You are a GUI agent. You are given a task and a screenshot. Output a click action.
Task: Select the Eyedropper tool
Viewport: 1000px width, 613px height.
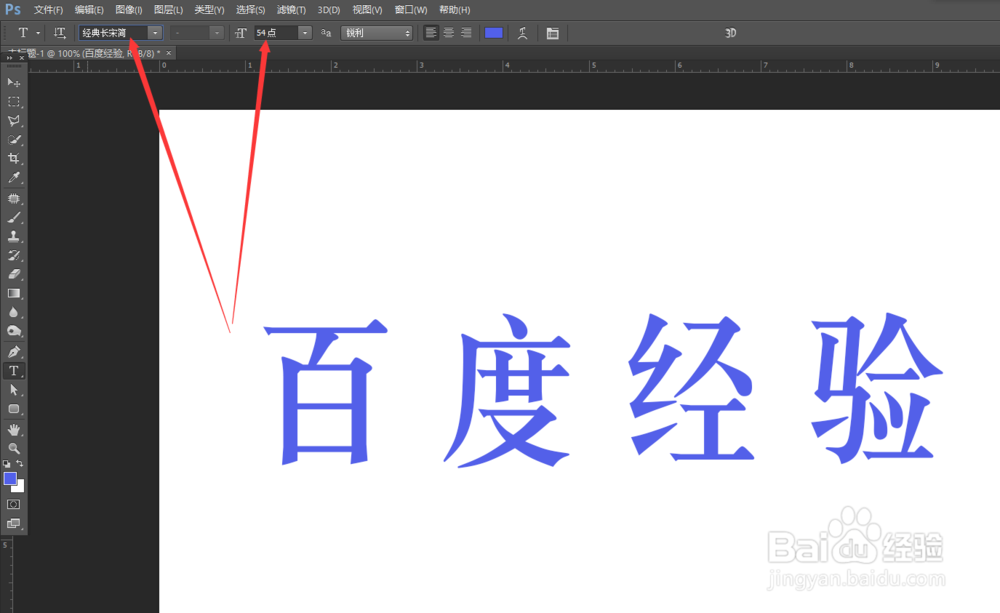click(x=13, y=177)
